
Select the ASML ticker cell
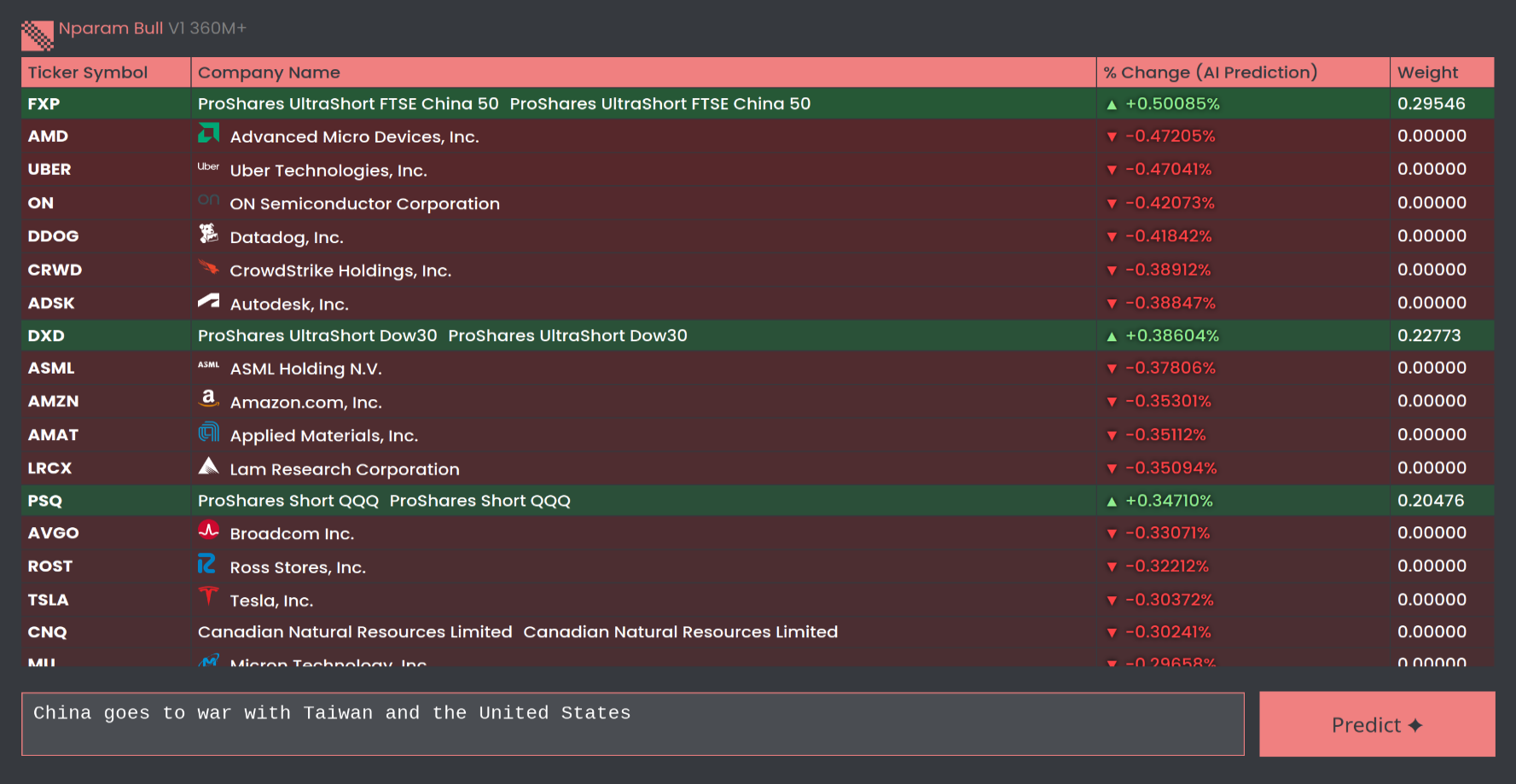pyautogui.click(x=106, y=368)
